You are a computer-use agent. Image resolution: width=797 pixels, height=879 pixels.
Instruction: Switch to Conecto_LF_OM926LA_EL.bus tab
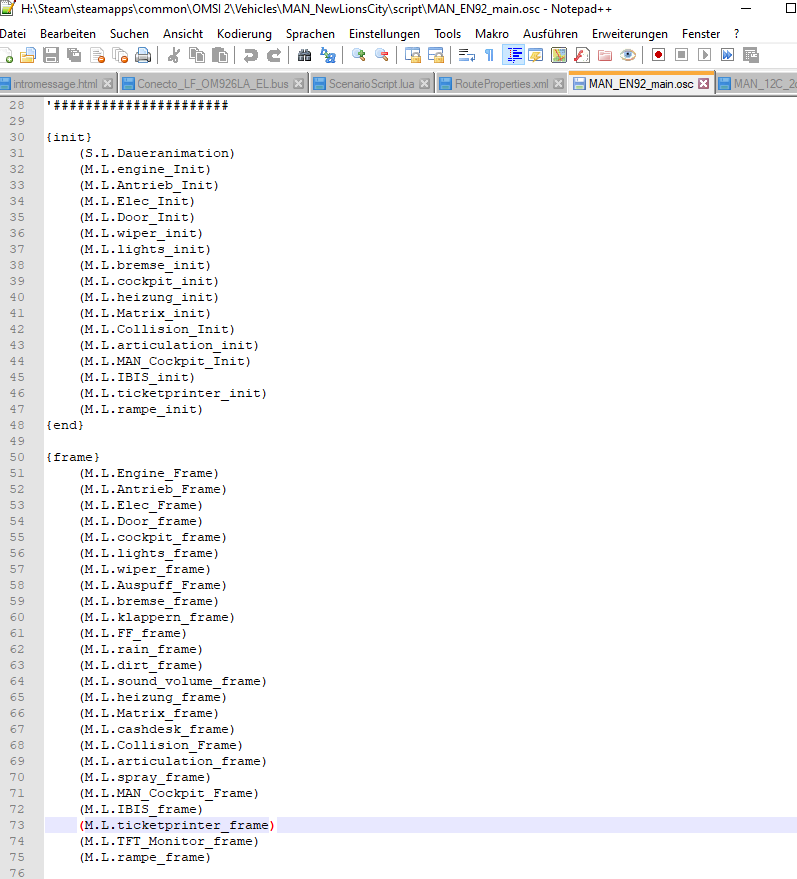click(212, 83)
